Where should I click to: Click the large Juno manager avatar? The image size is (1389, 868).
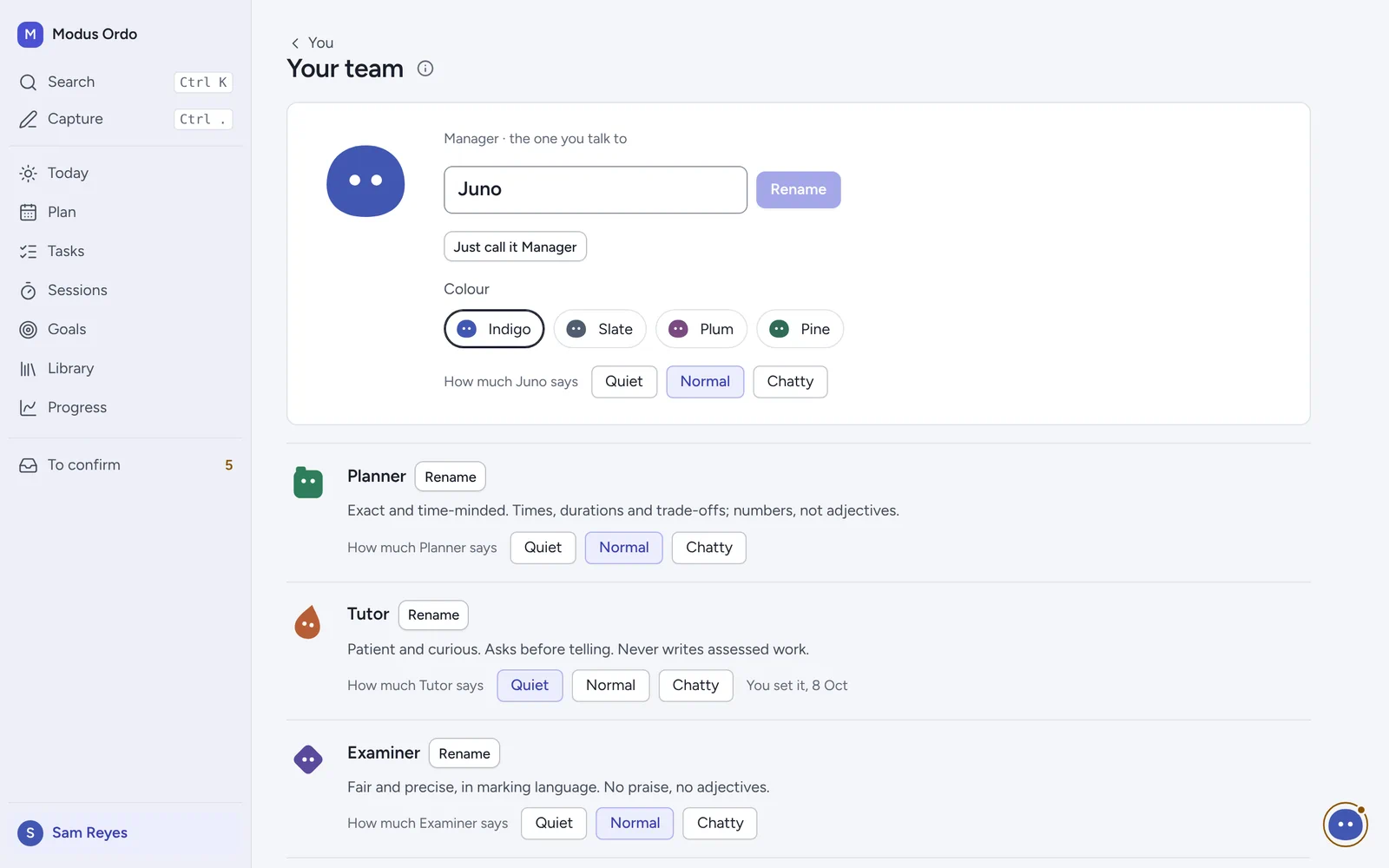[365, 181]
